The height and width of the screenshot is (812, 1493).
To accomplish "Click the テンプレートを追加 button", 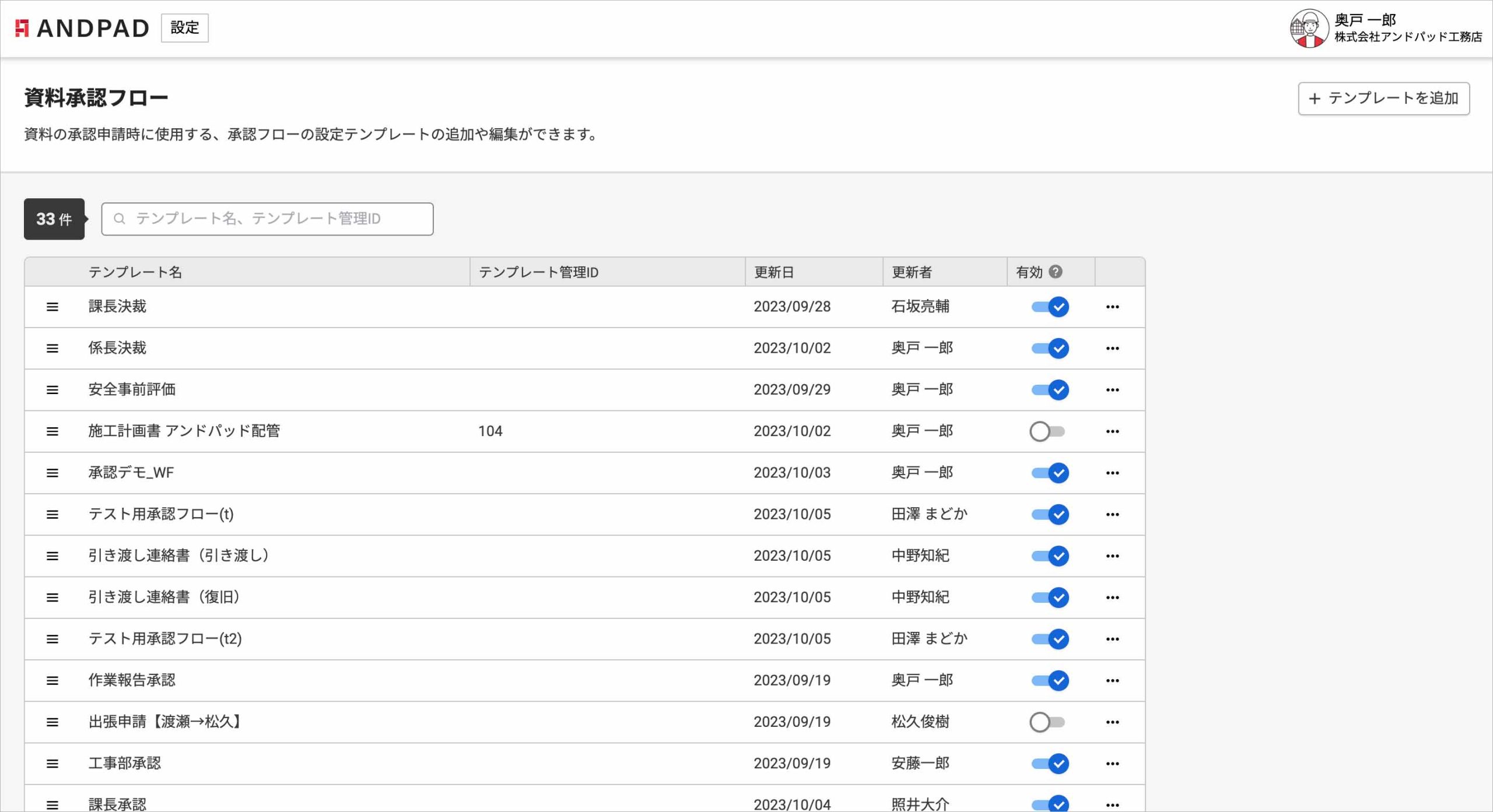I will pos(1383,99).
